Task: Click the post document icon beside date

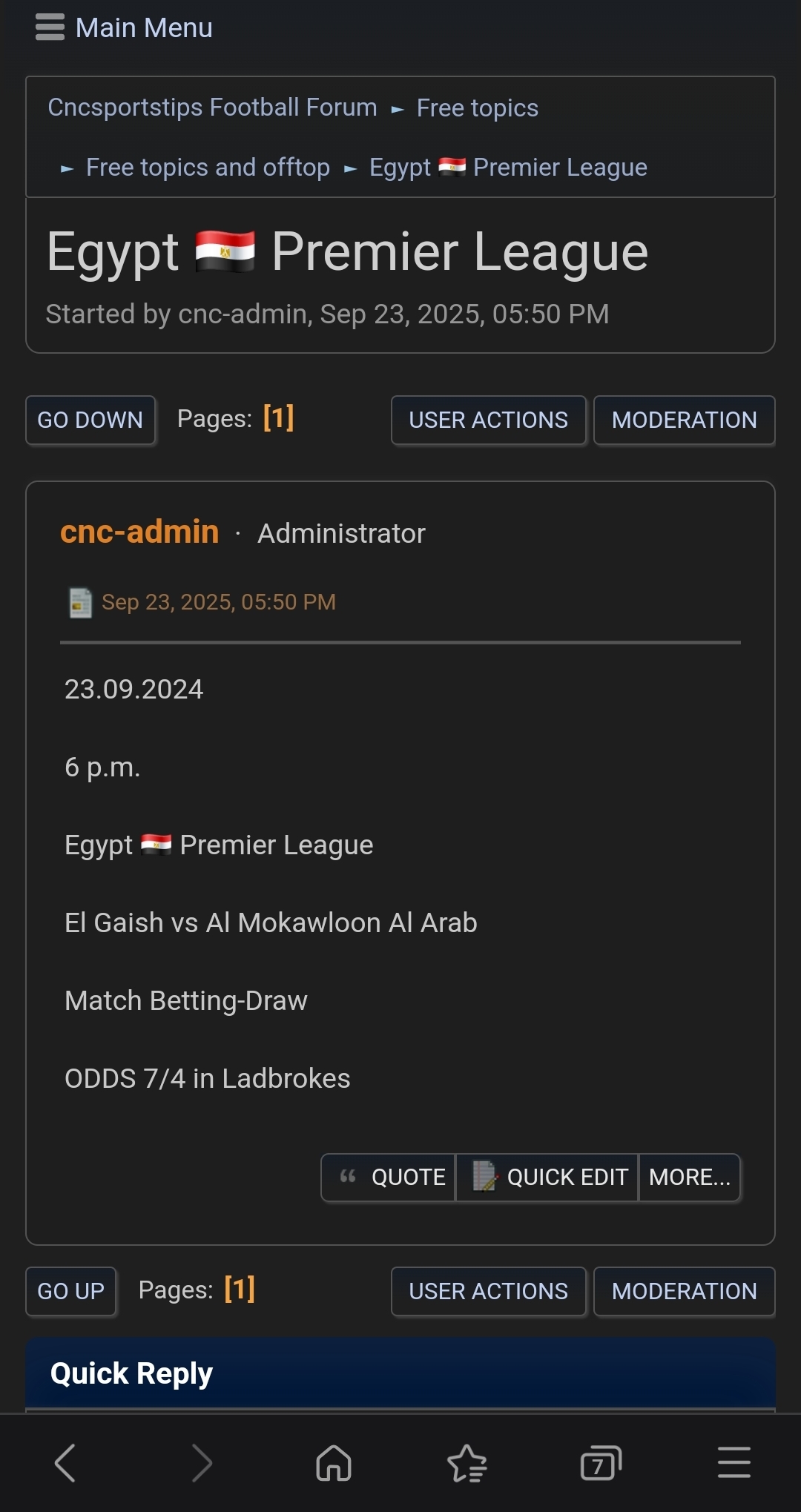Action: pyautogui.click(x=80, y=602)
